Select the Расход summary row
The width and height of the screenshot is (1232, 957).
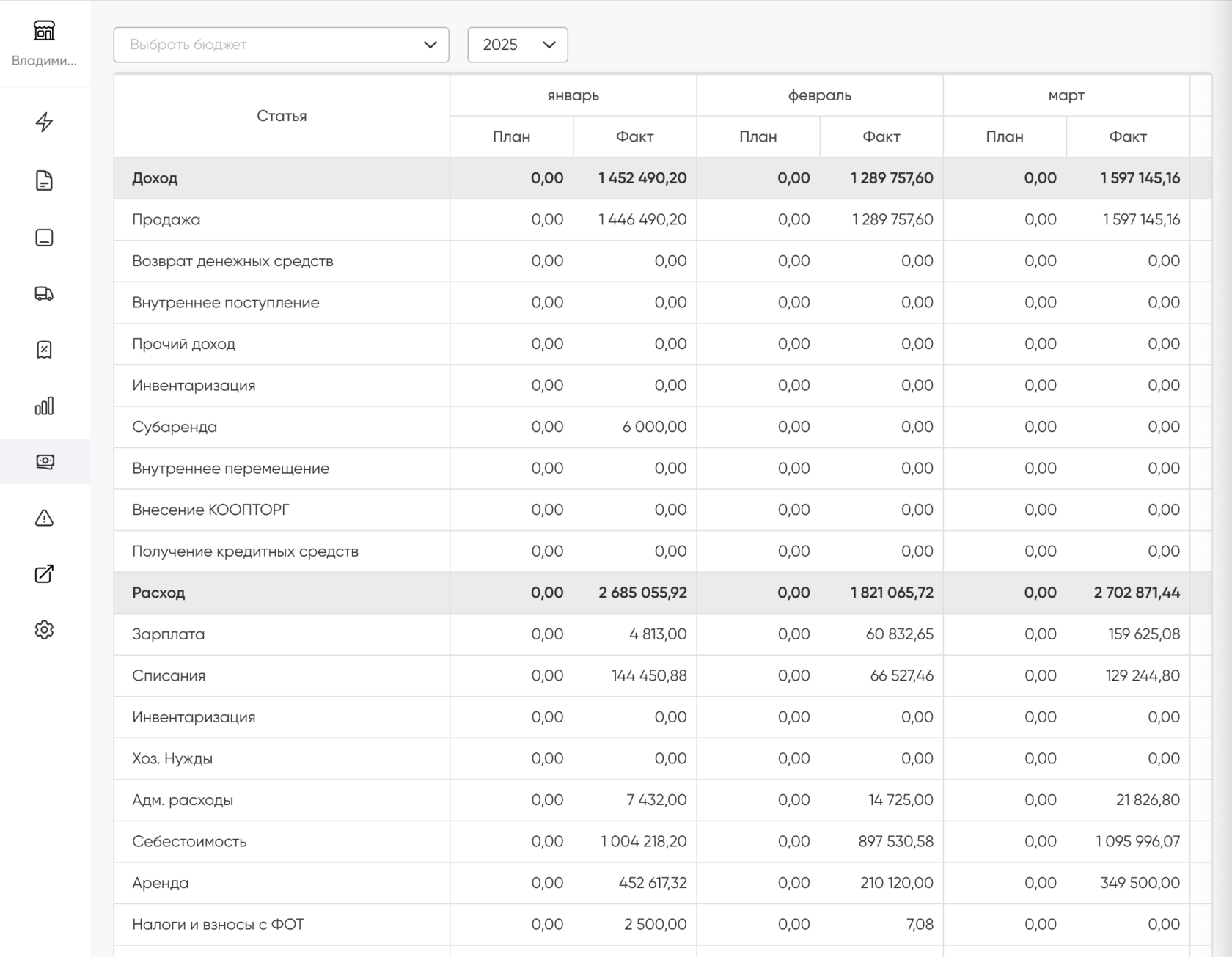[158, 593]
